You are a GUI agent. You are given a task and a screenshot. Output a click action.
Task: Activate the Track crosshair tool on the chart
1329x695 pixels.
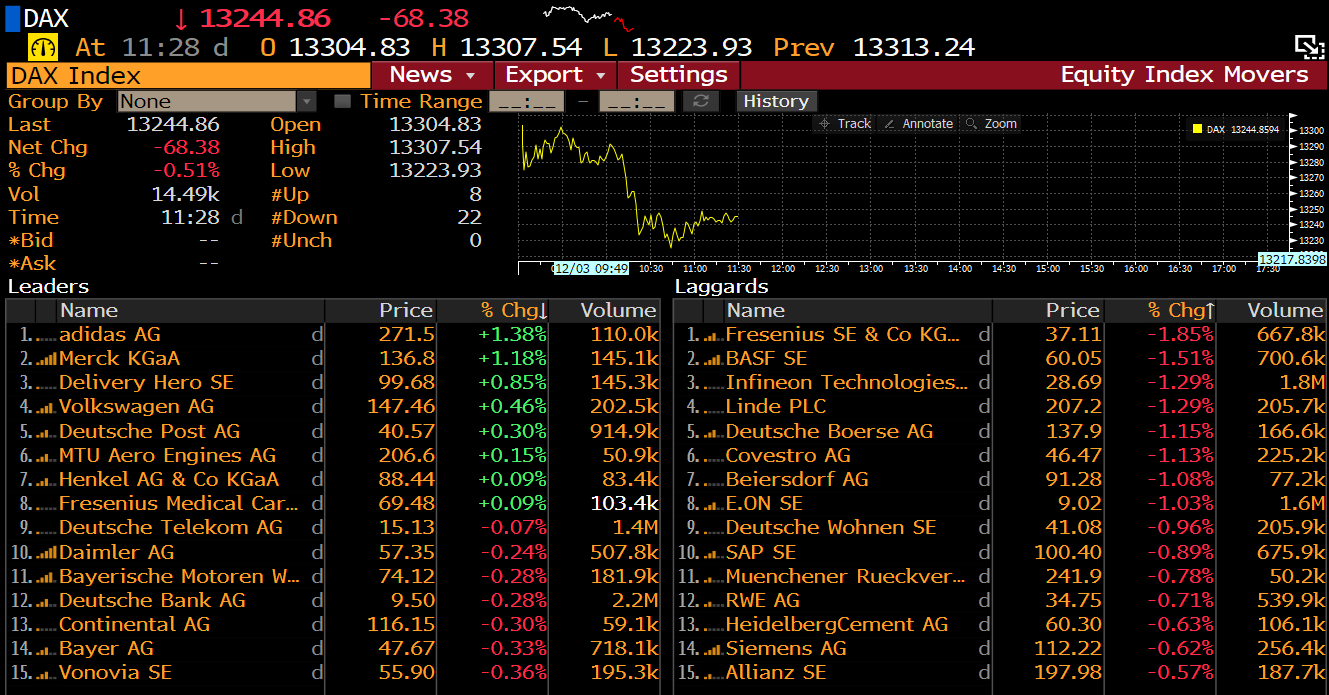[845, 124]
